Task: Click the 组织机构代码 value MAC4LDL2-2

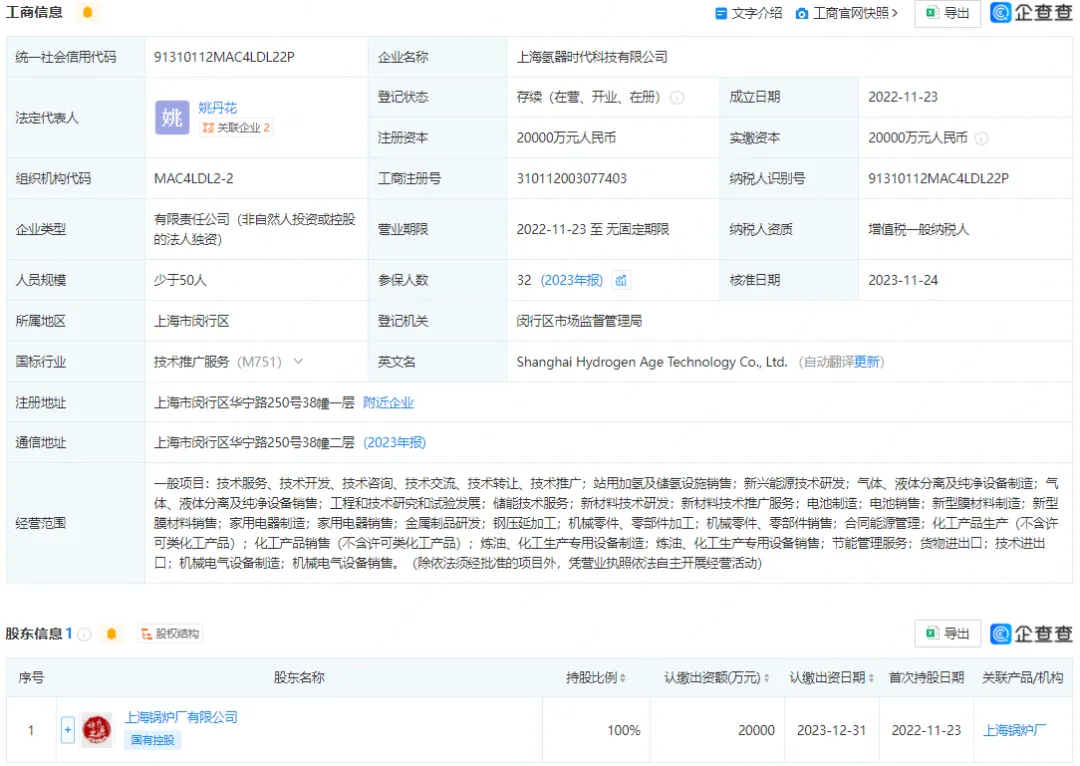Action: (194, 178)
